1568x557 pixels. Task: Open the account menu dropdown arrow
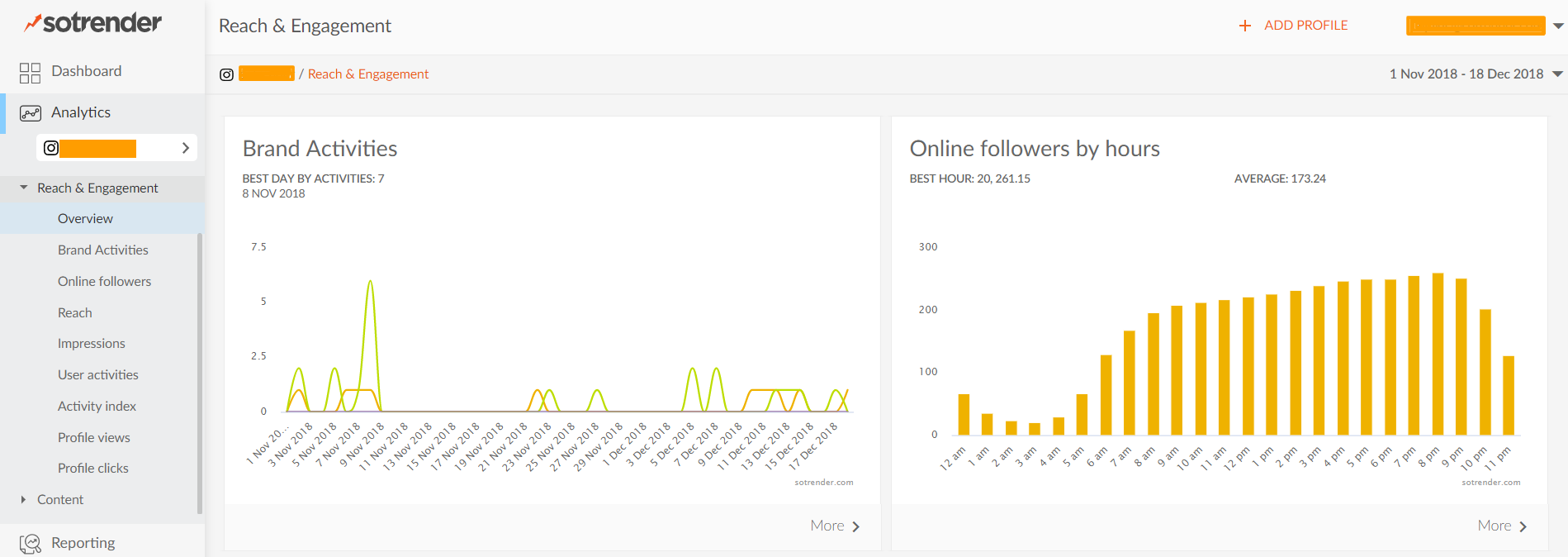(x=1558, y=26)
